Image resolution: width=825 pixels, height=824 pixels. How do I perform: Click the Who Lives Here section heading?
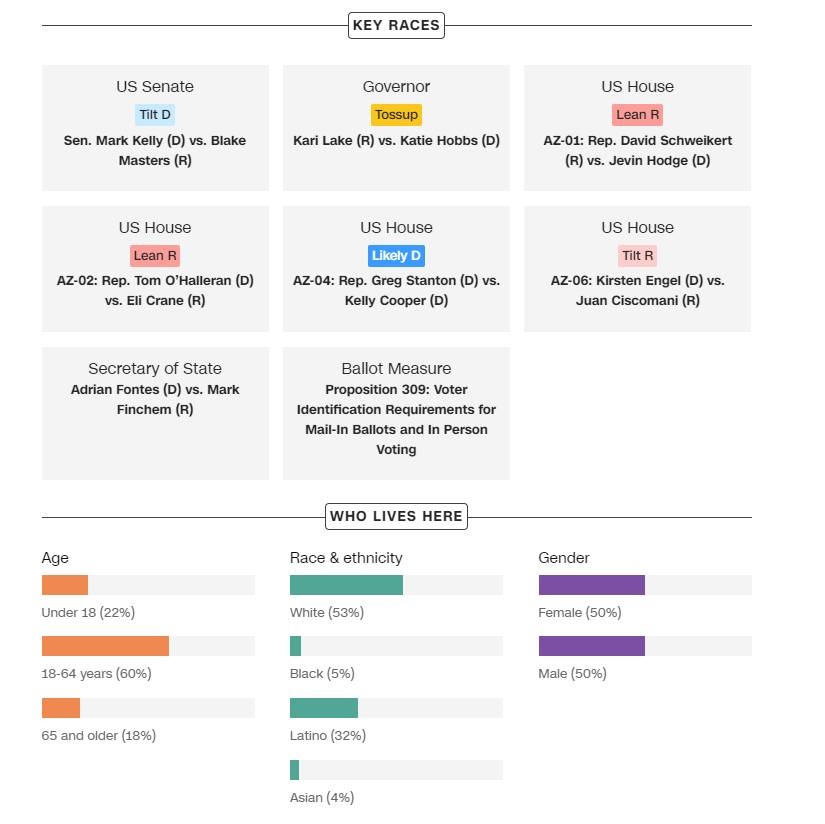[x=396, y=517]
